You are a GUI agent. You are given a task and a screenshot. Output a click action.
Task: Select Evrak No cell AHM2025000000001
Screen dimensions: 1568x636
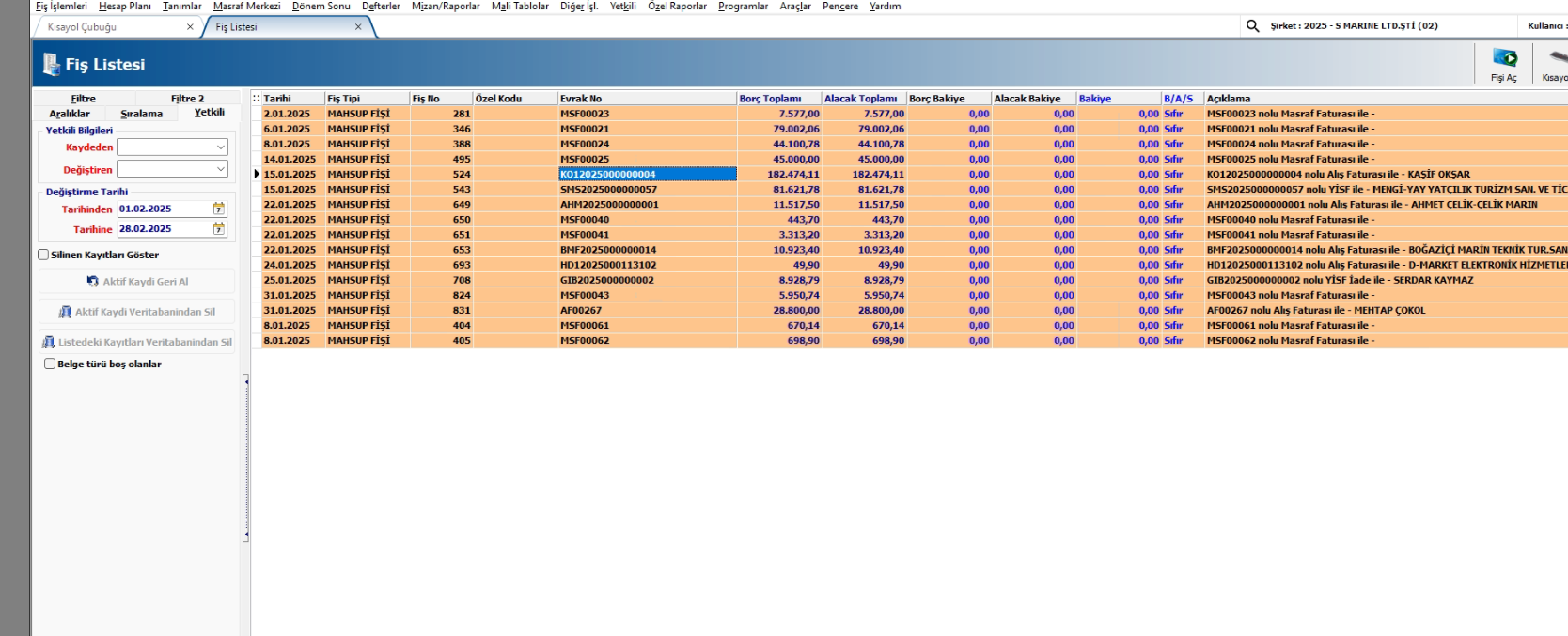647,204
